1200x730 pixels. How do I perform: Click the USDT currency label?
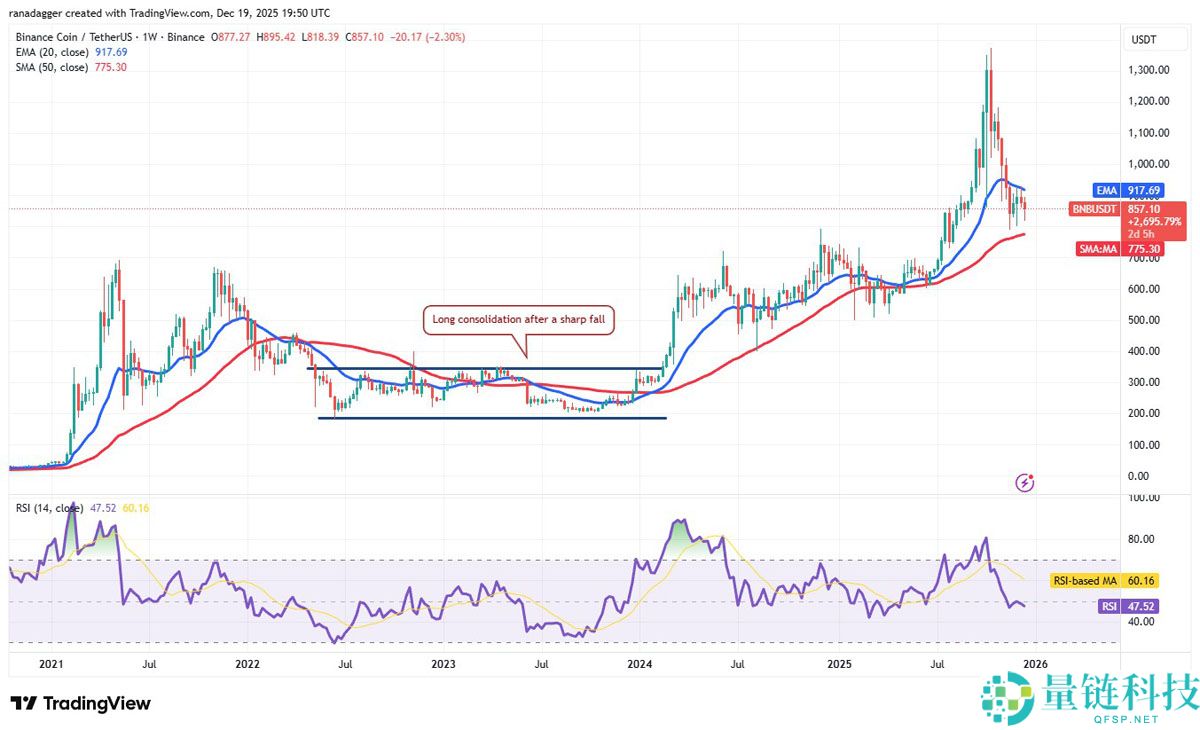(1142, 41)
